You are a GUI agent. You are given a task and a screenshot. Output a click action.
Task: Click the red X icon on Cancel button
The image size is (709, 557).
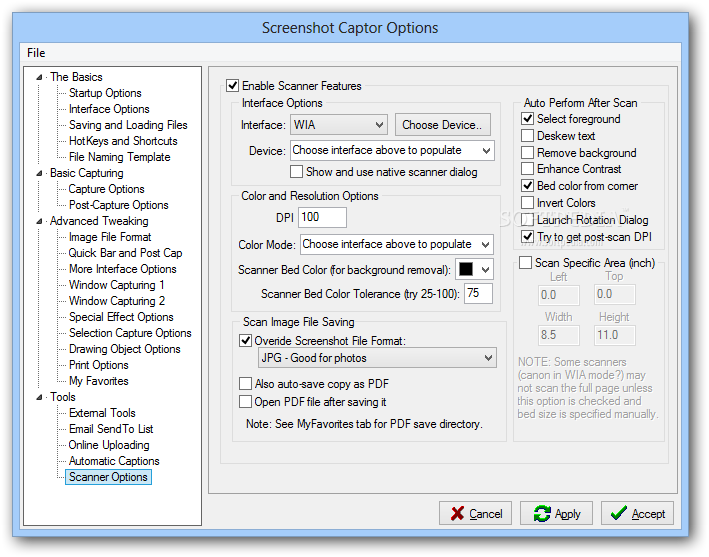pos(457,513)
